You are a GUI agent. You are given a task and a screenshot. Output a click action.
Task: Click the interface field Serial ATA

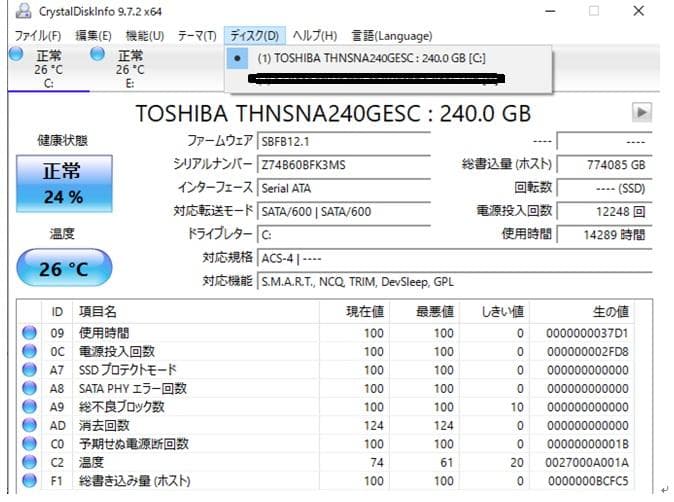pos(344,188)
